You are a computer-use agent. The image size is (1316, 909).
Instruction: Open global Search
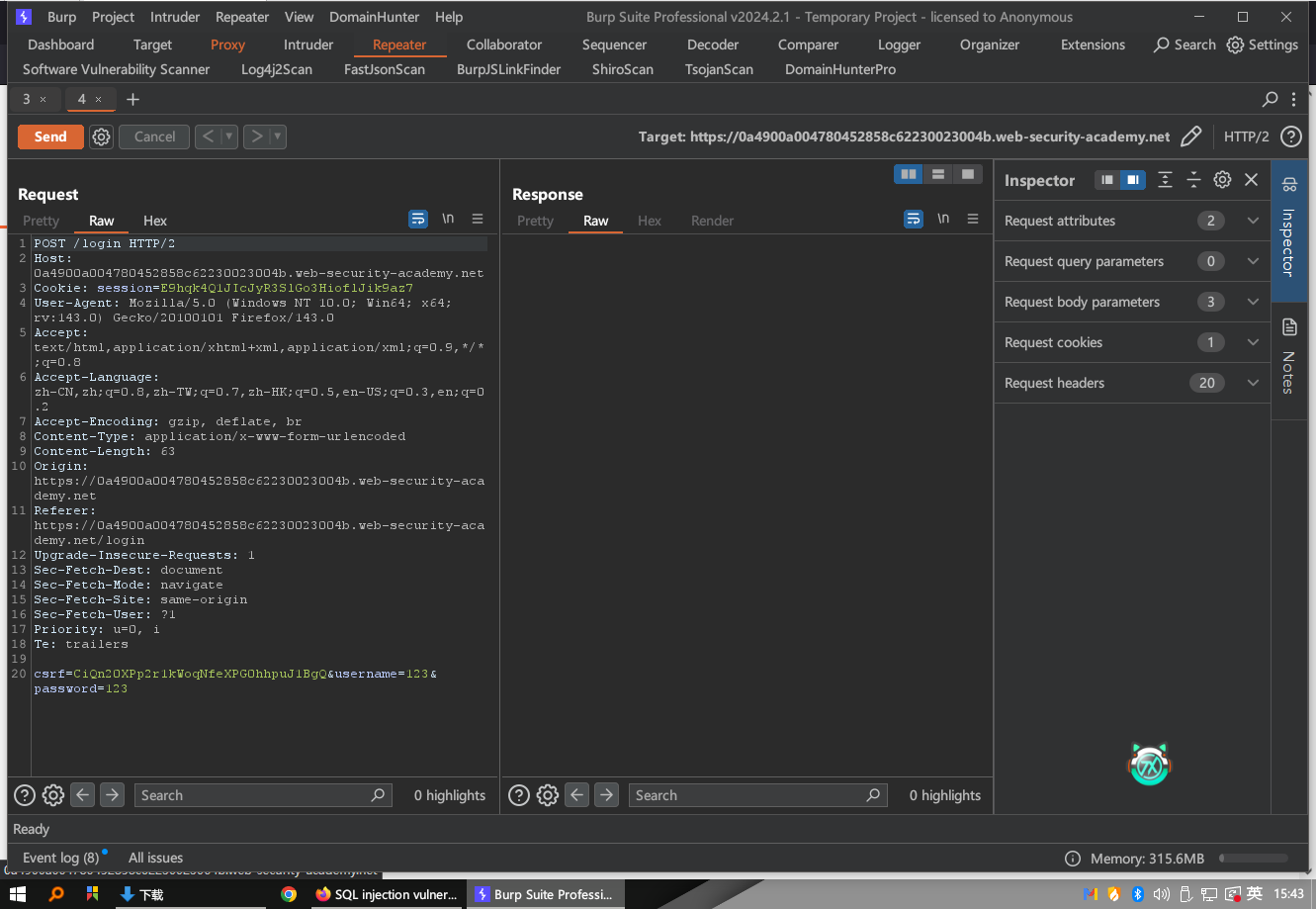[1184, 45]
